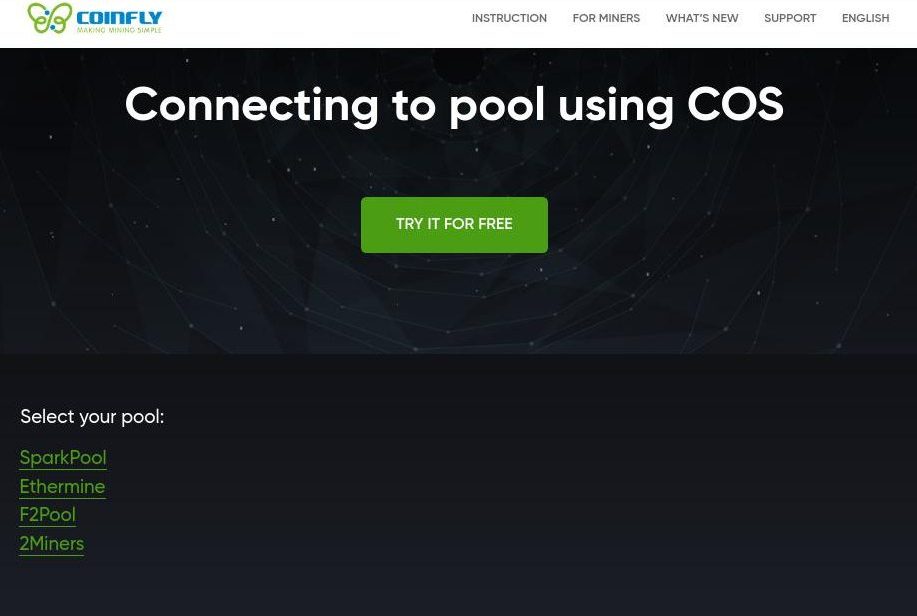Click the 'Making mining simple' tagline
The image size is (917, 616).
(119, 30)
